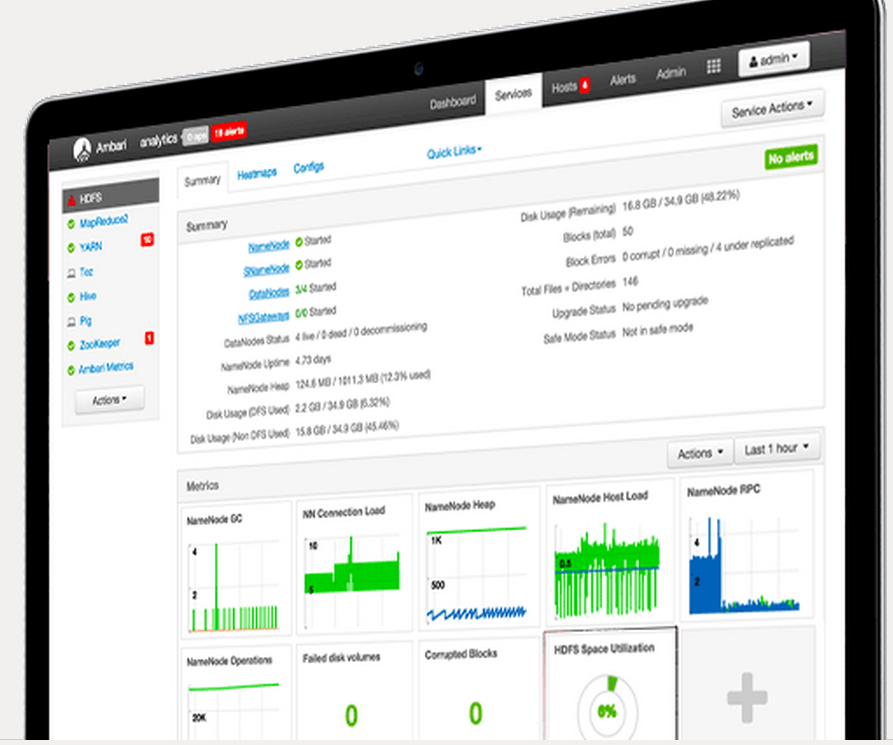
Task: Switch to the Heatmaps tab
Action: (x=257, y=174)
